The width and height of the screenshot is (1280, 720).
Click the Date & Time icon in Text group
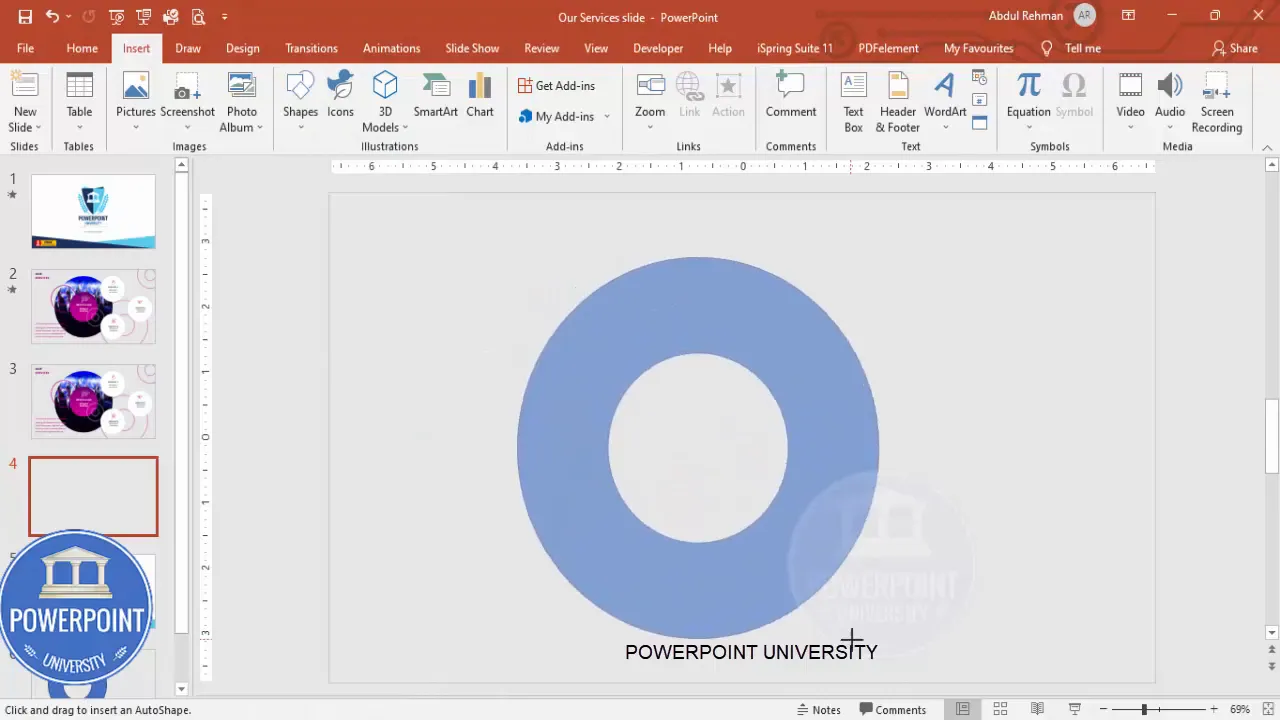[x=979, y=78]
